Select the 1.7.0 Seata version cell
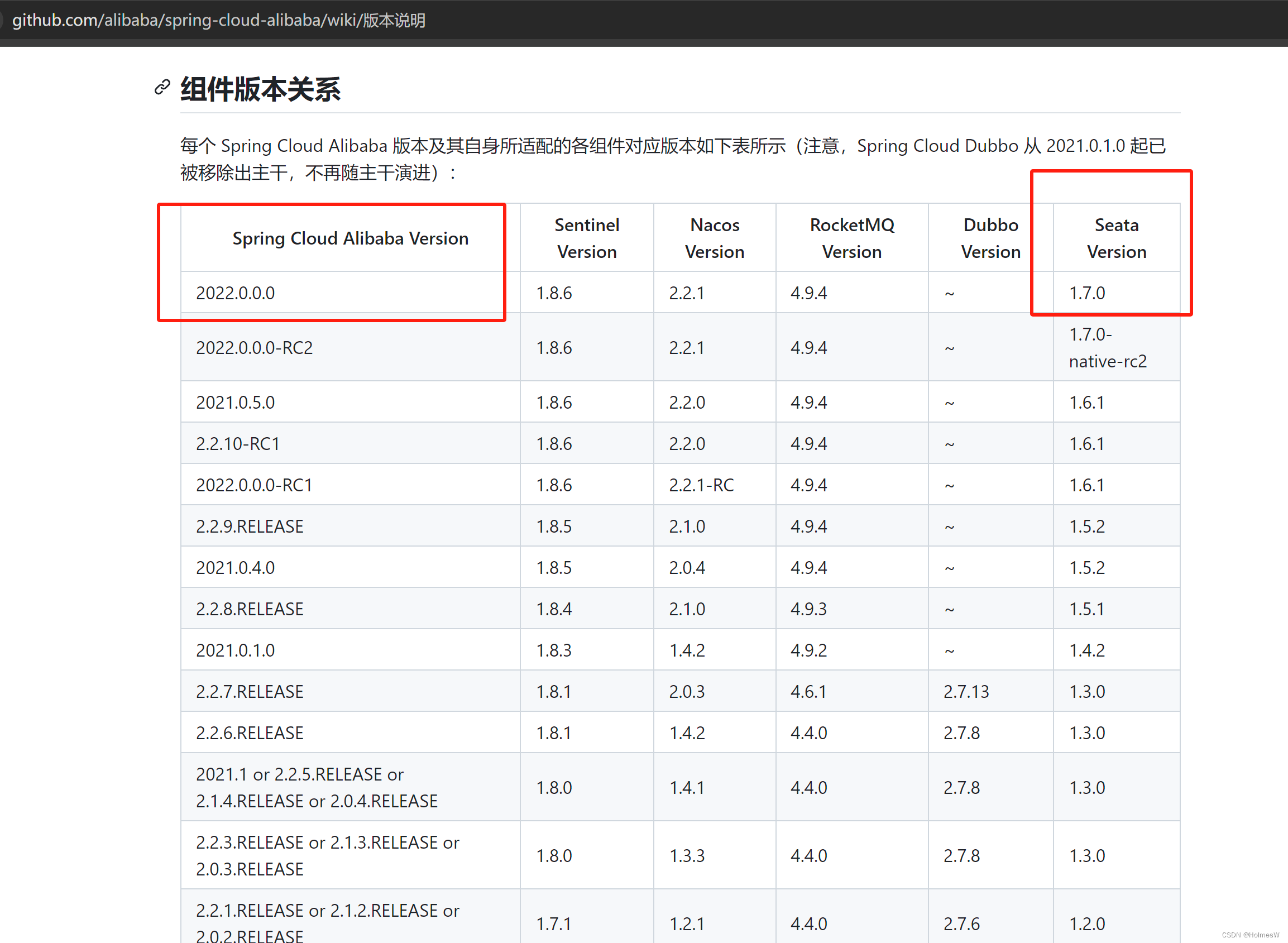The width and height of the screenshot is (1288, 943). tap(1085, 293)
